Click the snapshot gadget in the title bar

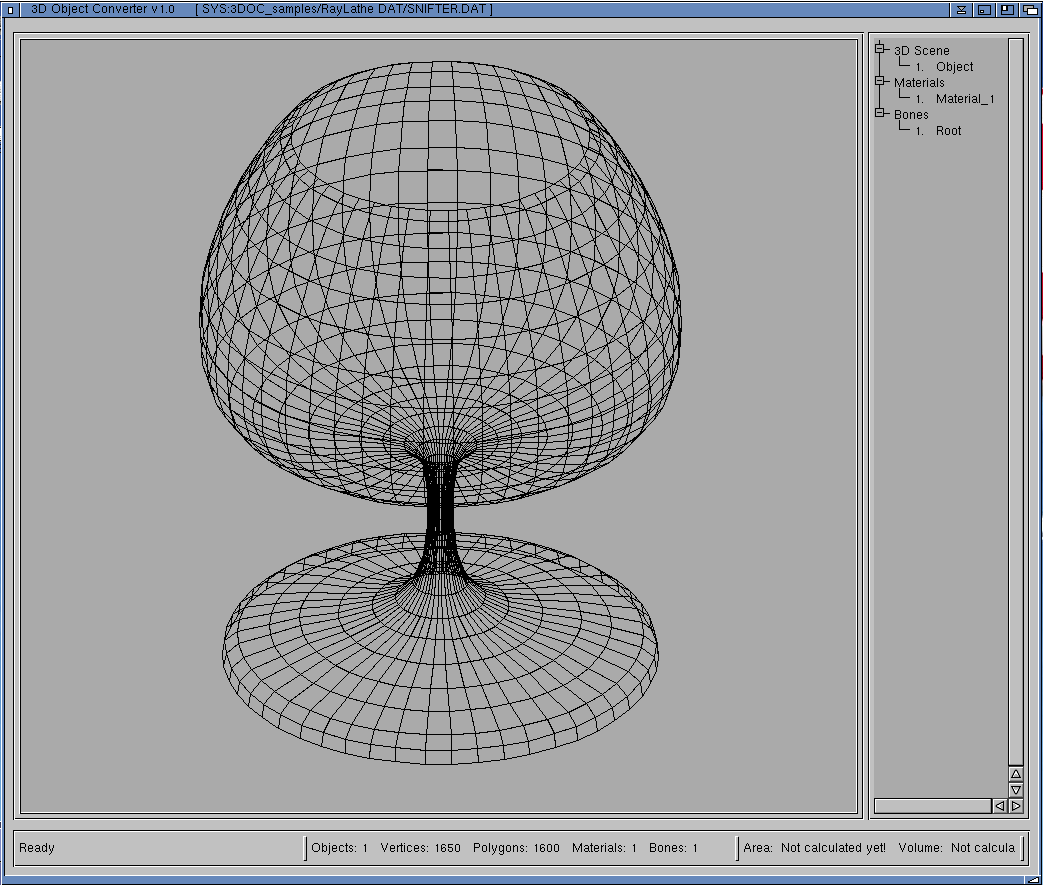[x=961, y=9]
